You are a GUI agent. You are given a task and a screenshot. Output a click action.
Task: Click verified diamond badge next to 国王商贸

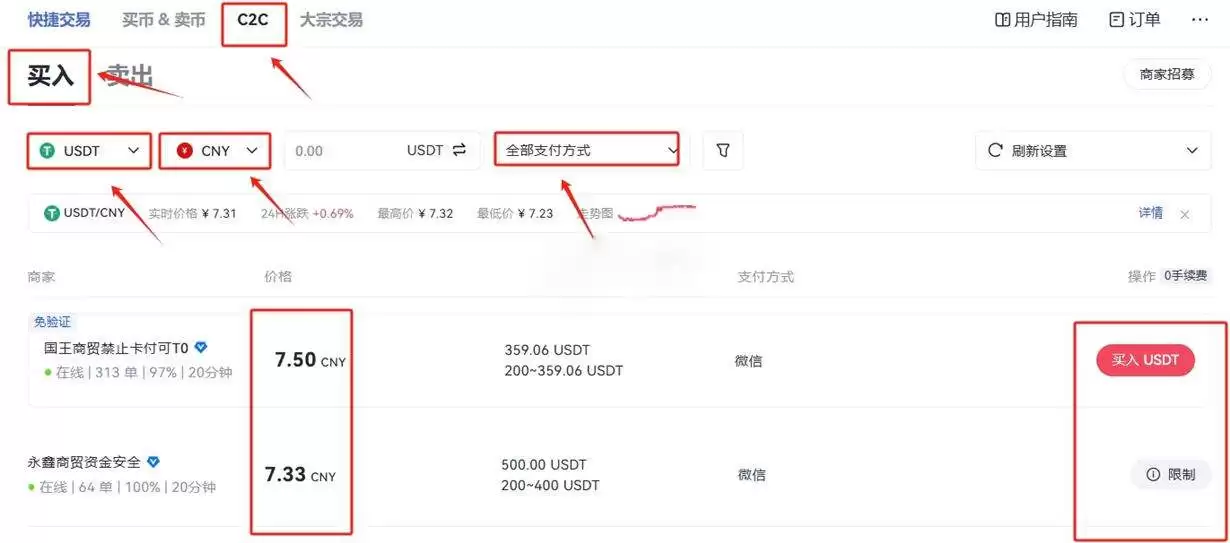click(201, 348)
